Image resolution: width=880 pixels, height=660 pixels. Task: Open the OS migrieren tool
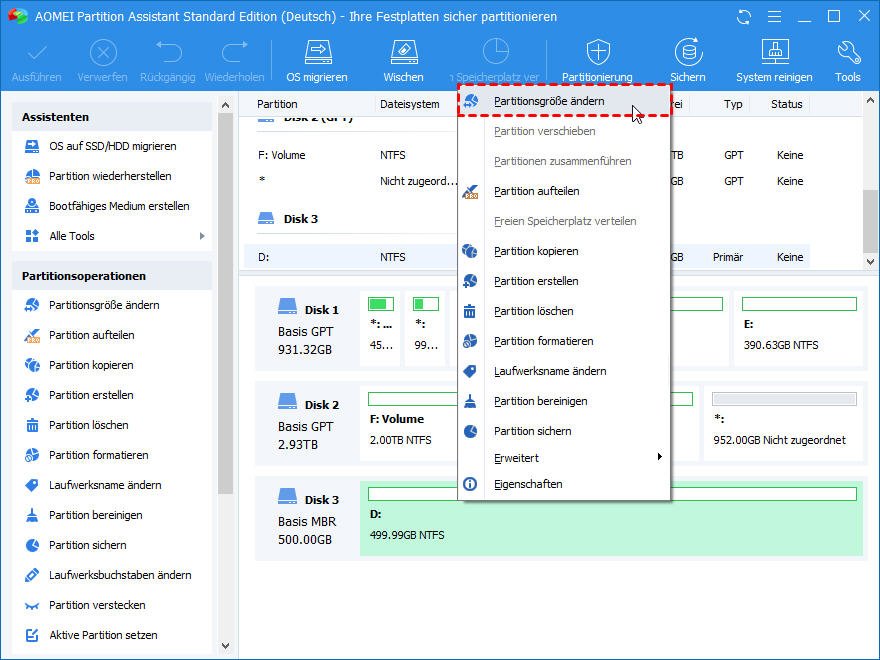(x=317, y=61)
